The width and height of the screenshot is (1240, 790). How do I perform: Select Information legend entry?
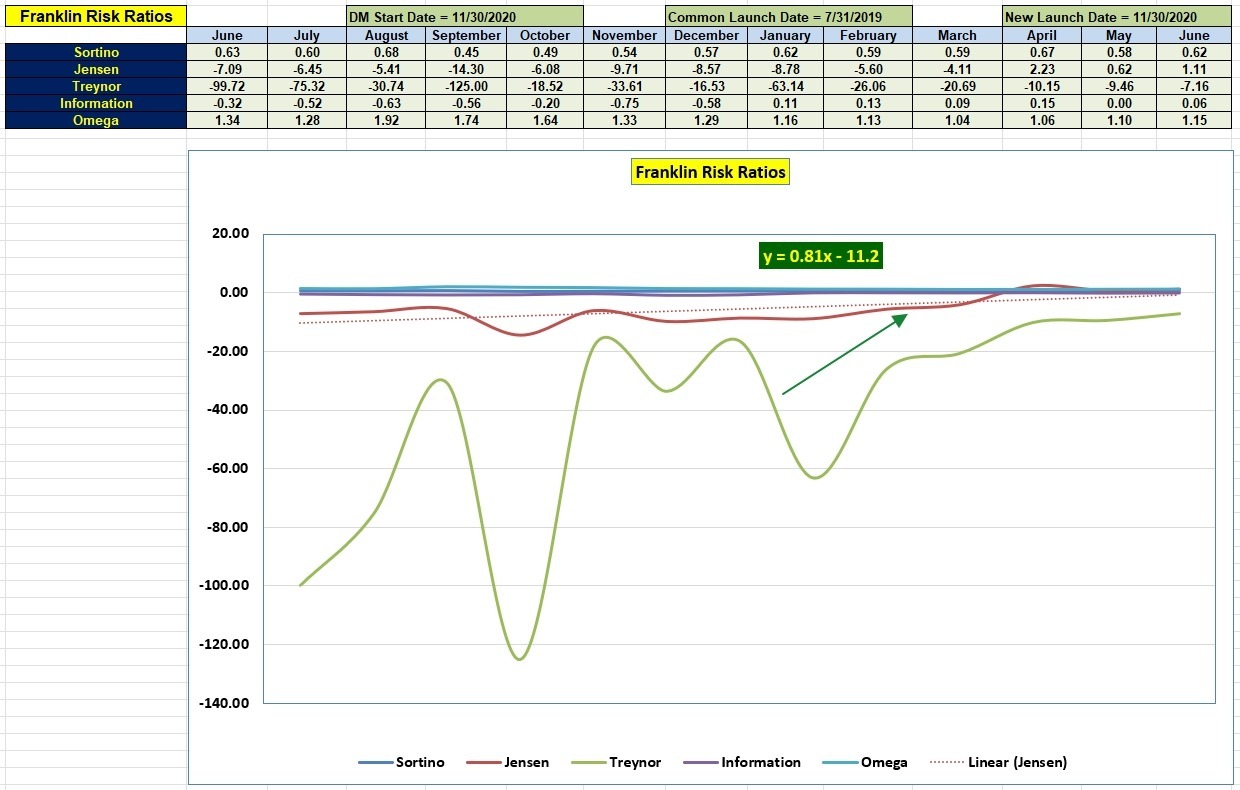pyautogui.click(x=742, y=762)
